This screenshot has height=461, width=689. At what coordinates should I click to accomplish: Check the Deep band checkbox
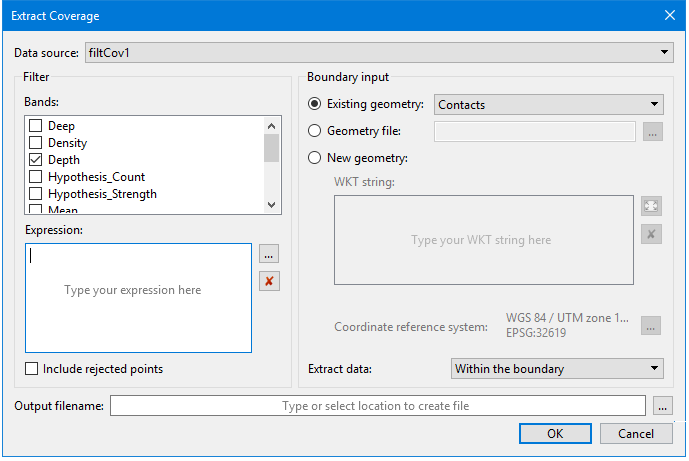point(36,126)
